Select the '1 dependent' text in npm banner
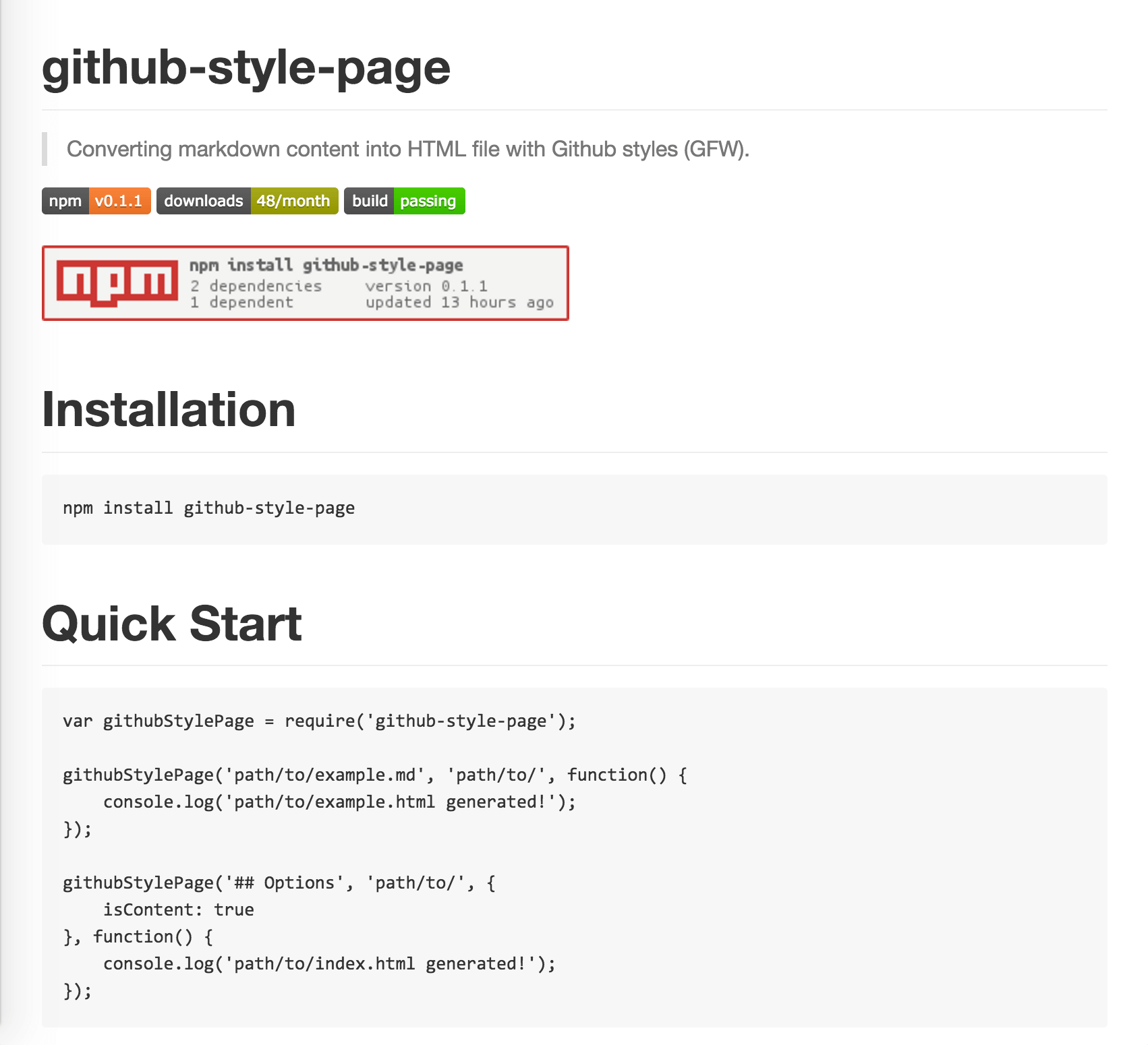The height and width of the screenshot is (1045, 1148). point(242,303)
